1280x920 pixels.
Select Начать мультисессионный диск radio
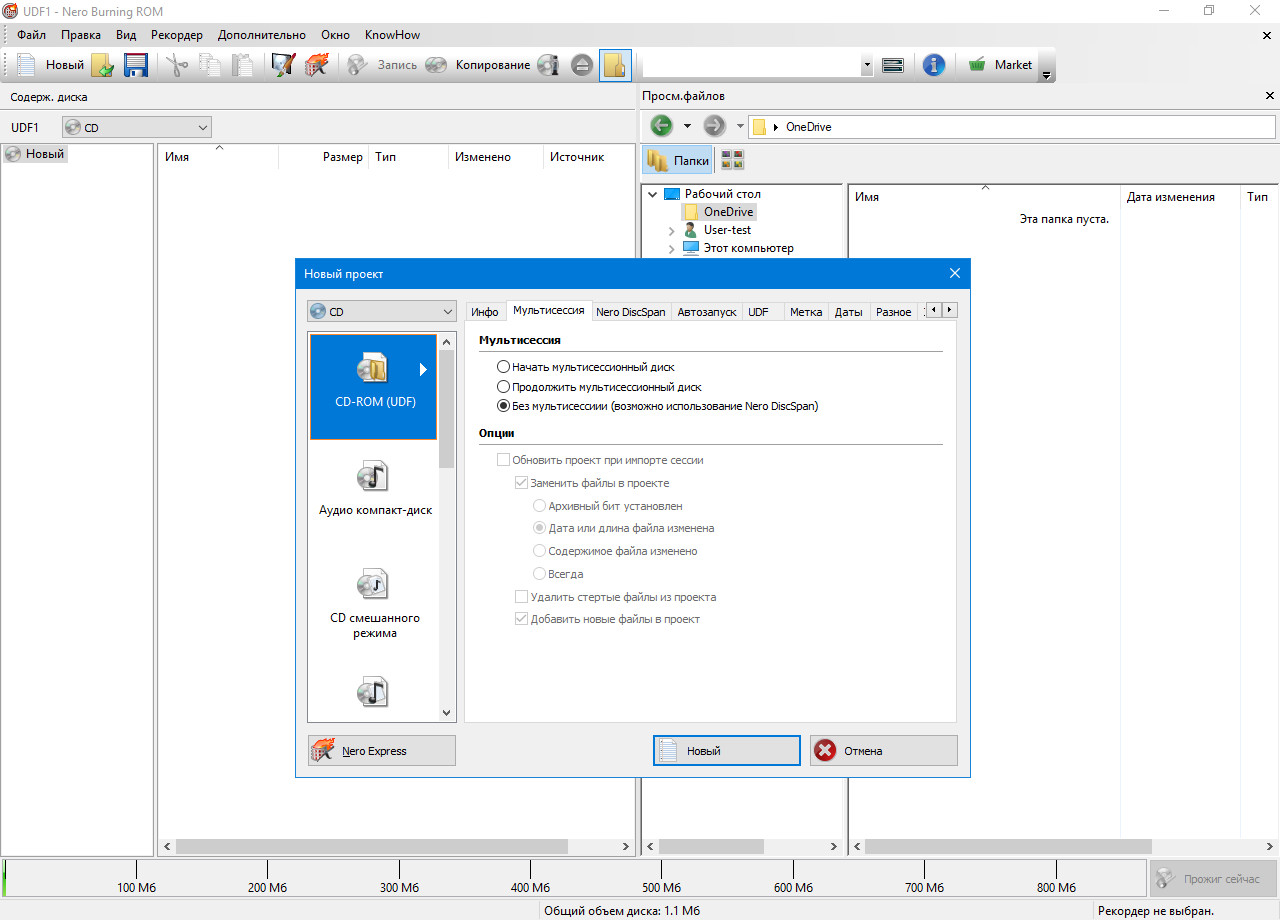[504, 367]
